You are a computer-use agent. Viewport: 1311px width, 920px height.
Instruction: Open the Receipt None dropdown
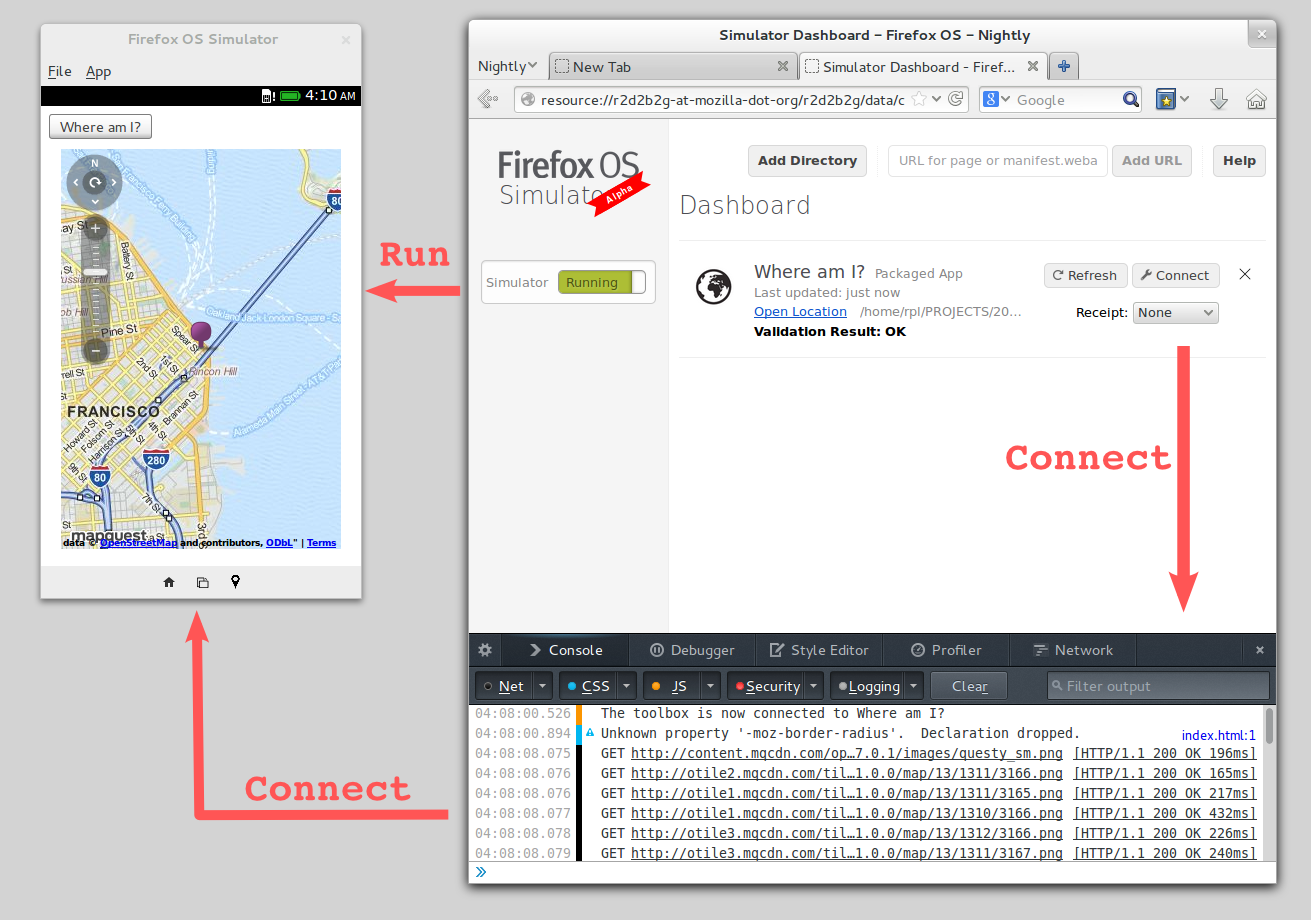pyautogui.click(x=1176, y=313)
